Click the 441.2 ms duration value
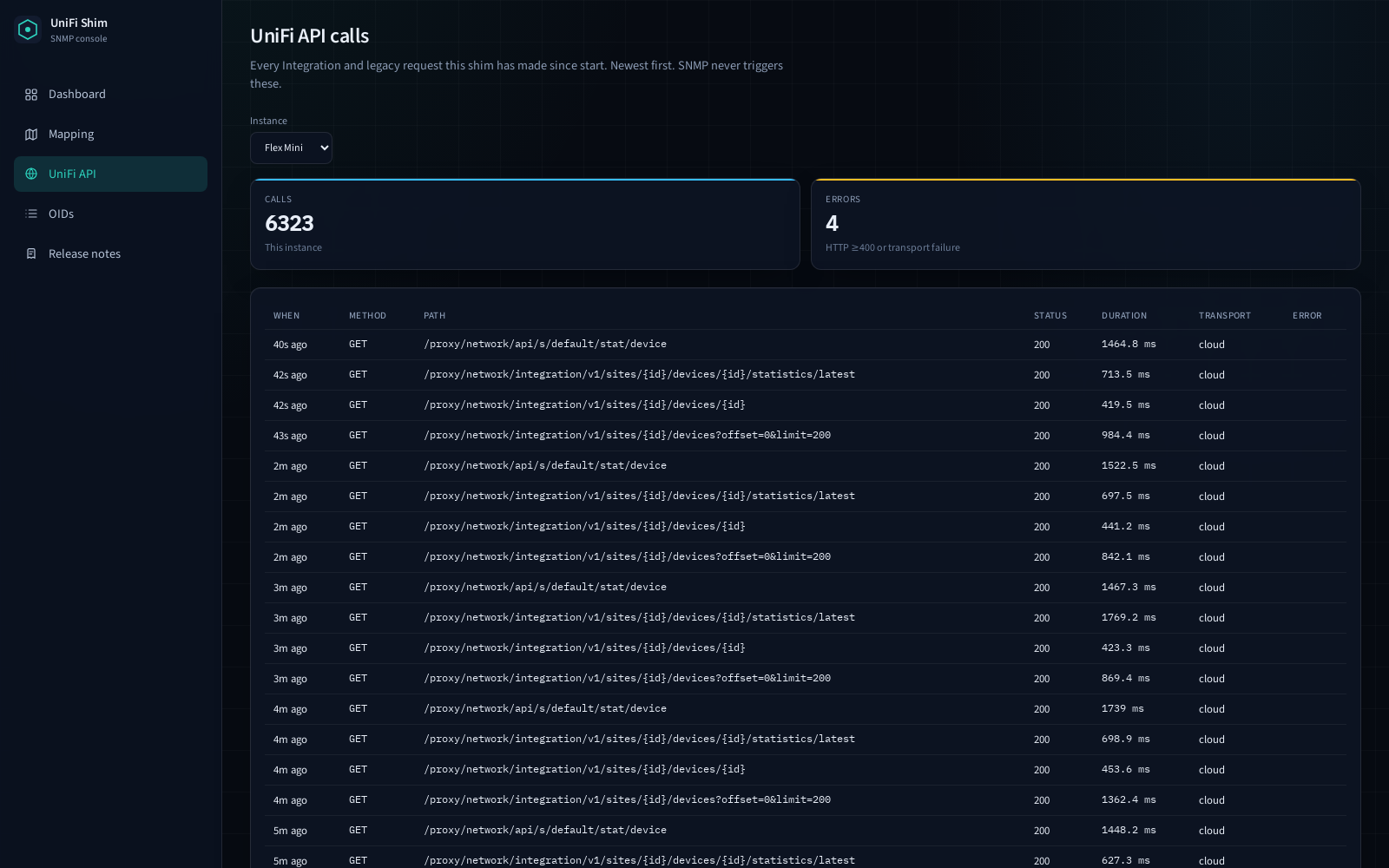Image resolution: width=1389 pixels, height=868 pixels. [x=1126, y=526]
